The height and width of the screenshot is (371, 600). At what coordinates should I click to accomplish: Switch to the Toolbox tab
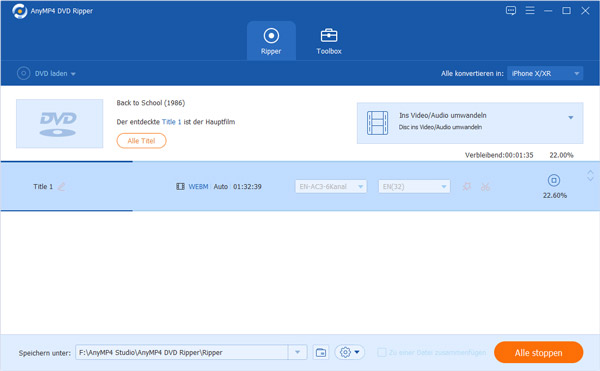[x=329, y=41]
